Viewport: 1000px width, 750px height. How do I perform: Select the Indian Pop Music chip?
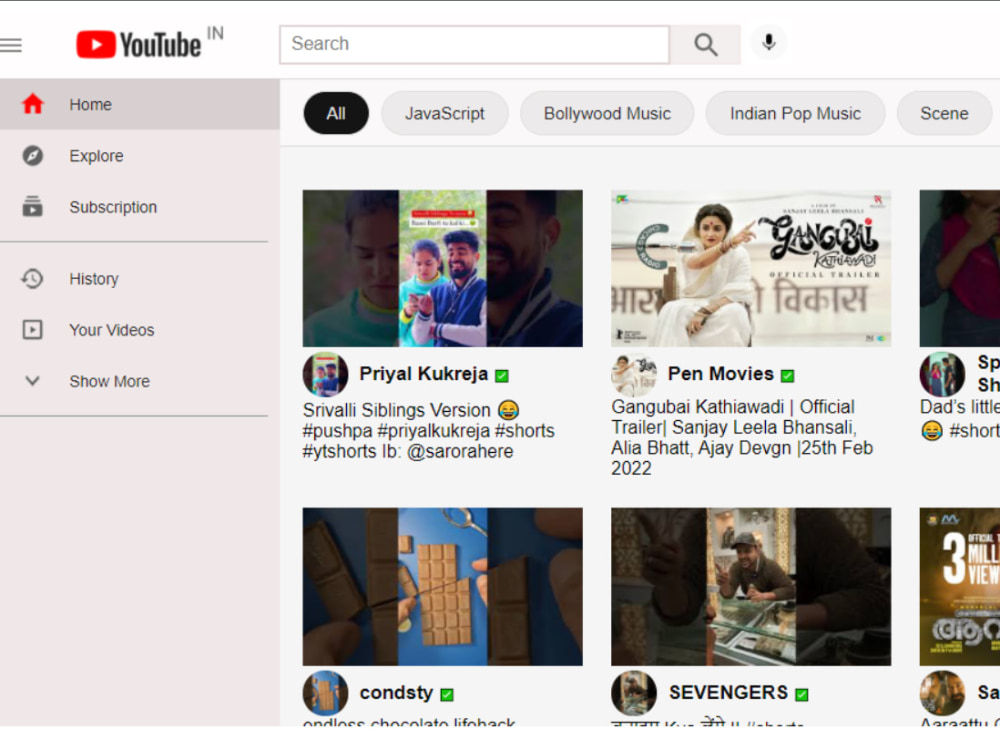point(795,114)
